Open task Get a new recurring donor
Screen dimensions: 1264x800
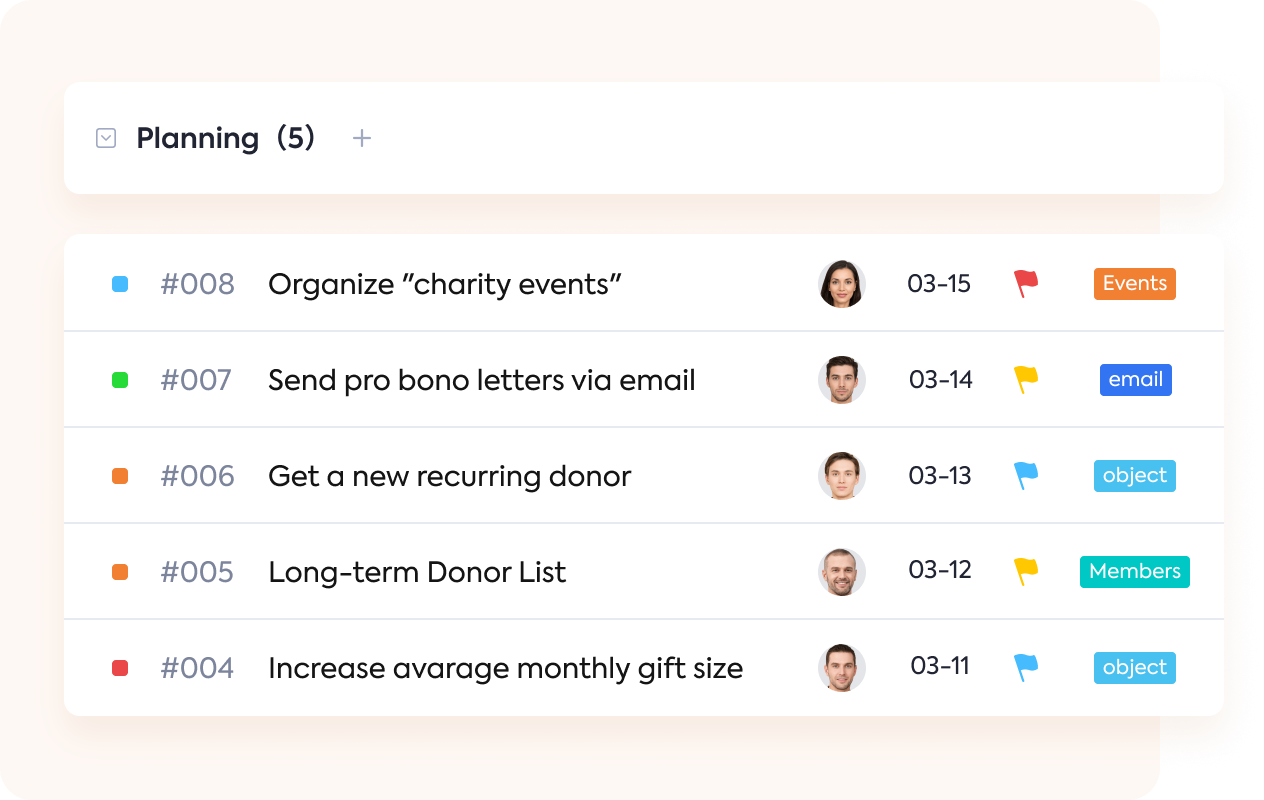(x=450, y=476)
